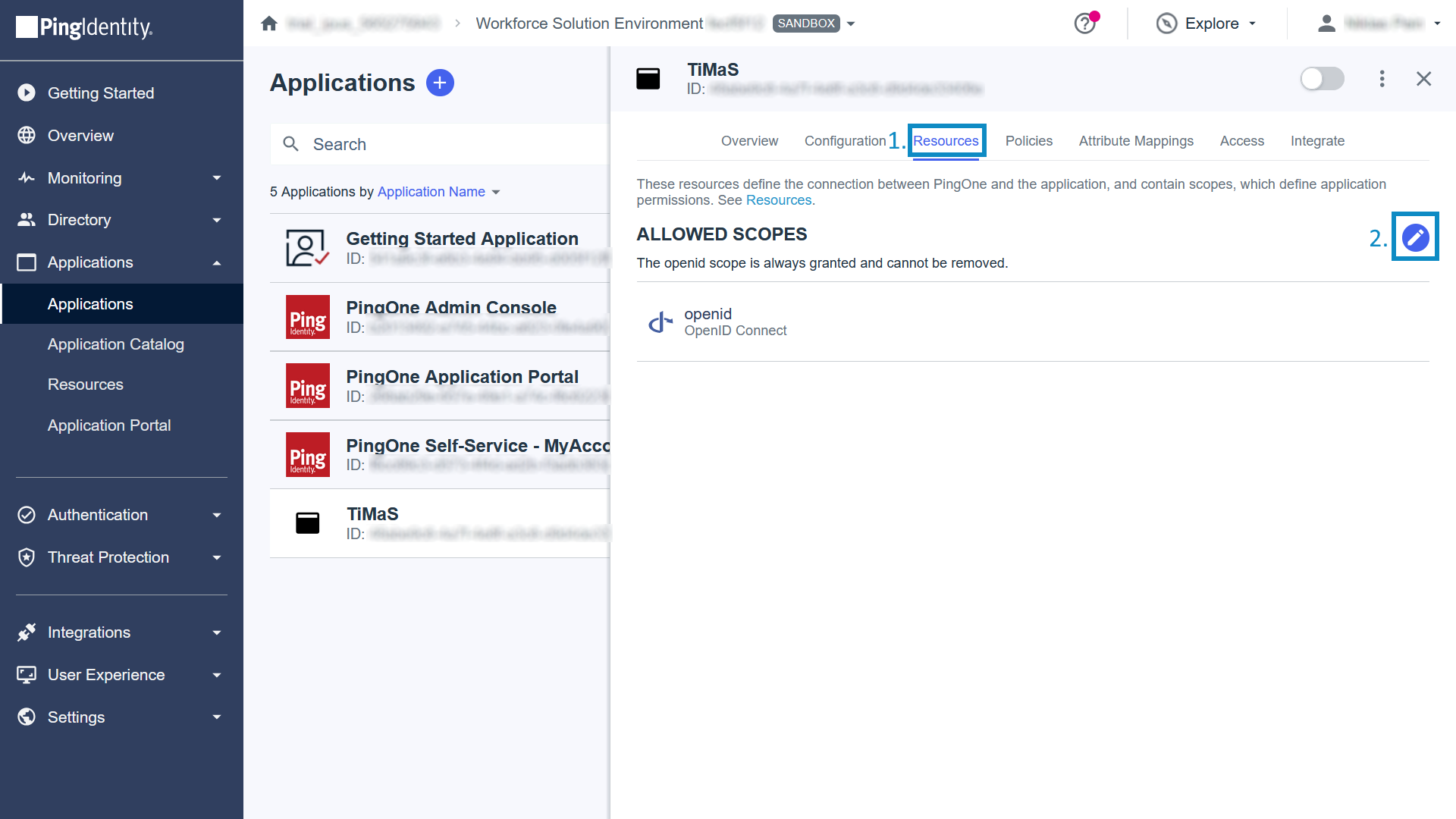Select PingOne Application Portal title
This screenshot has height=819, width=1456.
click(462, 377)
